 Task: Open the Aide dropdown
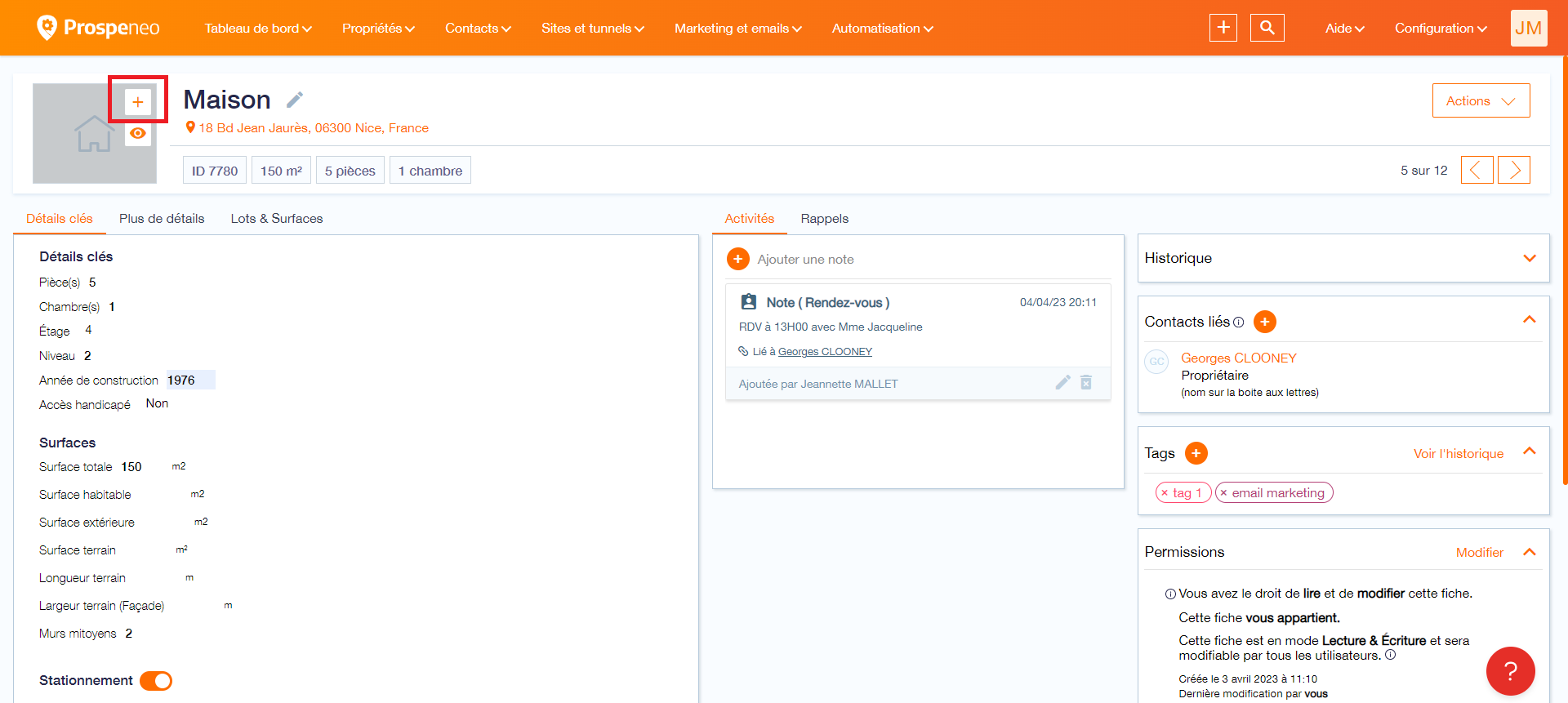pos(1345,28)
